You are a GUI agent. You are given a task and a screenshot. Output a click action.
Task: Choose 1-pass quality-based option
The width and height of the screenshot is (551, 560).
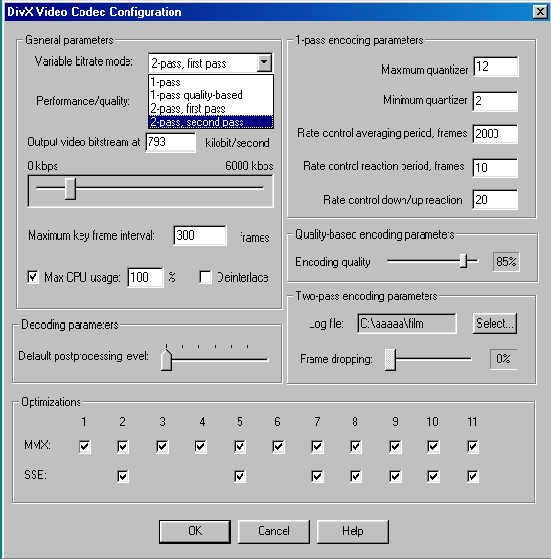(211, 95)
